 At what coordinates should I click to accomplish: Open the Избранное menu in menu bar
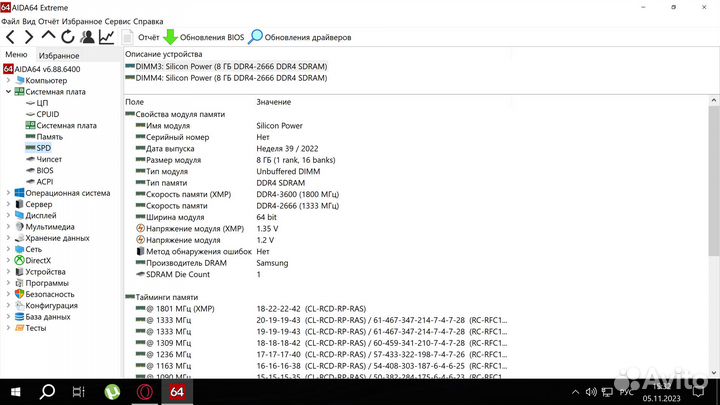[x=82, y=21]
